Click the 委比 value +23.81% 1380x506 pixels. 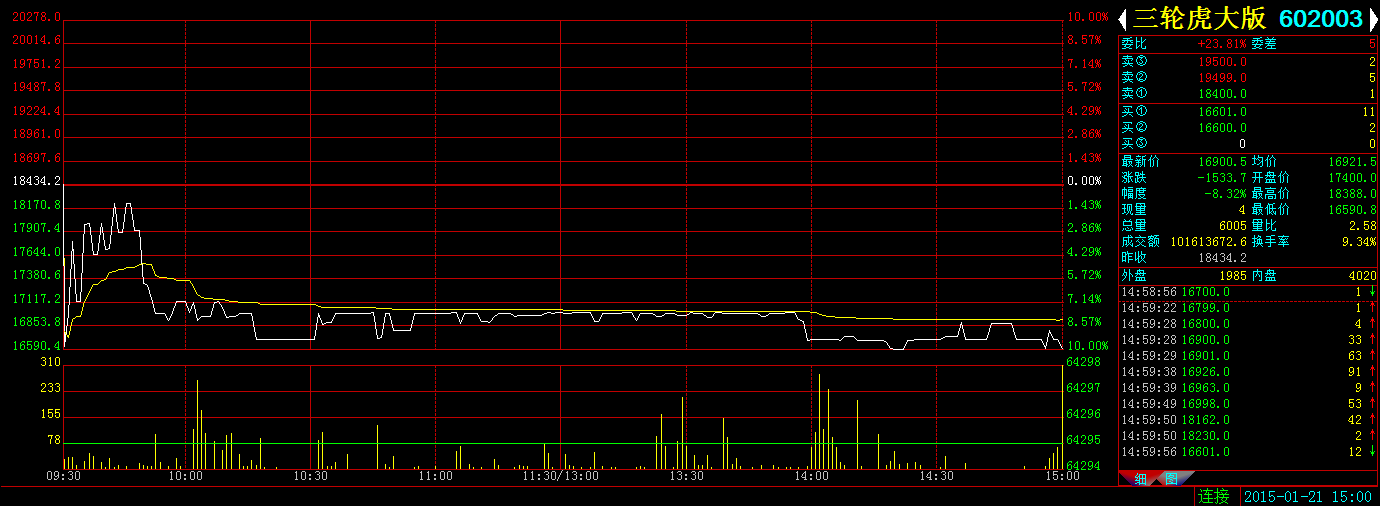[1222, 44]
